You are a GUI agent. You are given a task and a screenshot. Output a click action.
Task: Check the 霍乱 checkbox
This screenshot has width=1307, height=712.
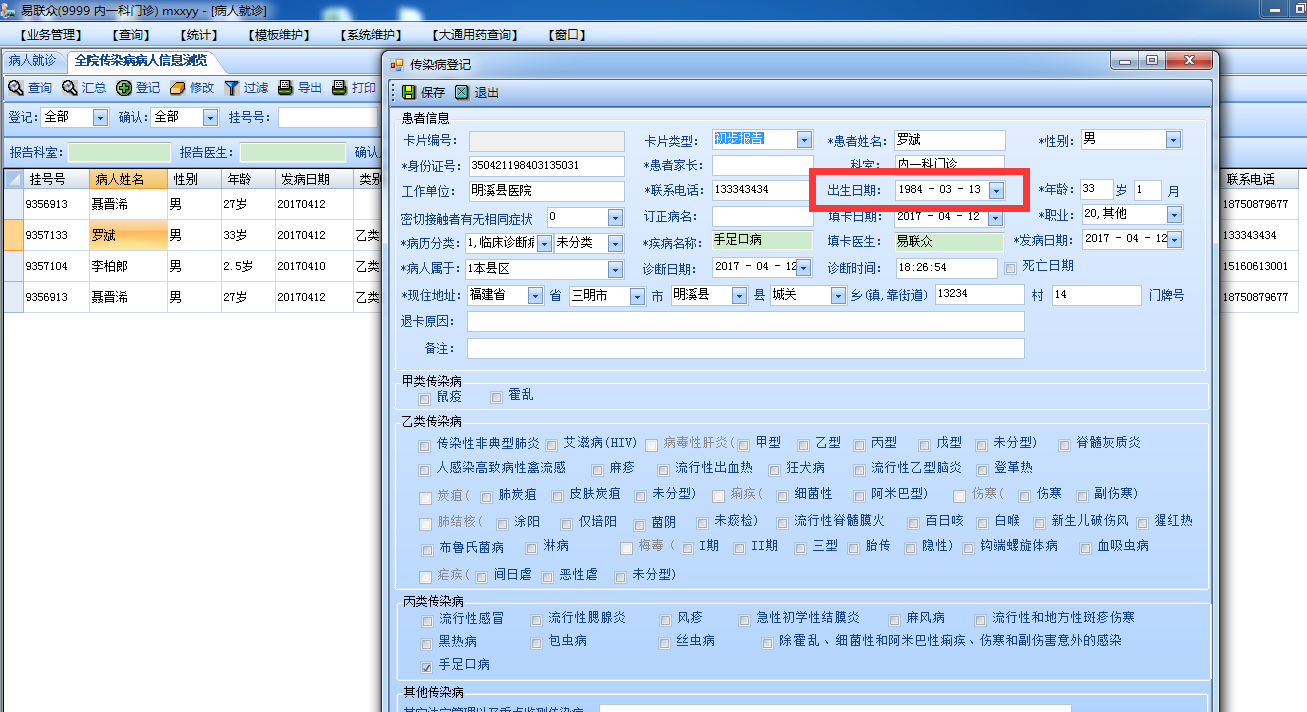(x=496, y=397)
